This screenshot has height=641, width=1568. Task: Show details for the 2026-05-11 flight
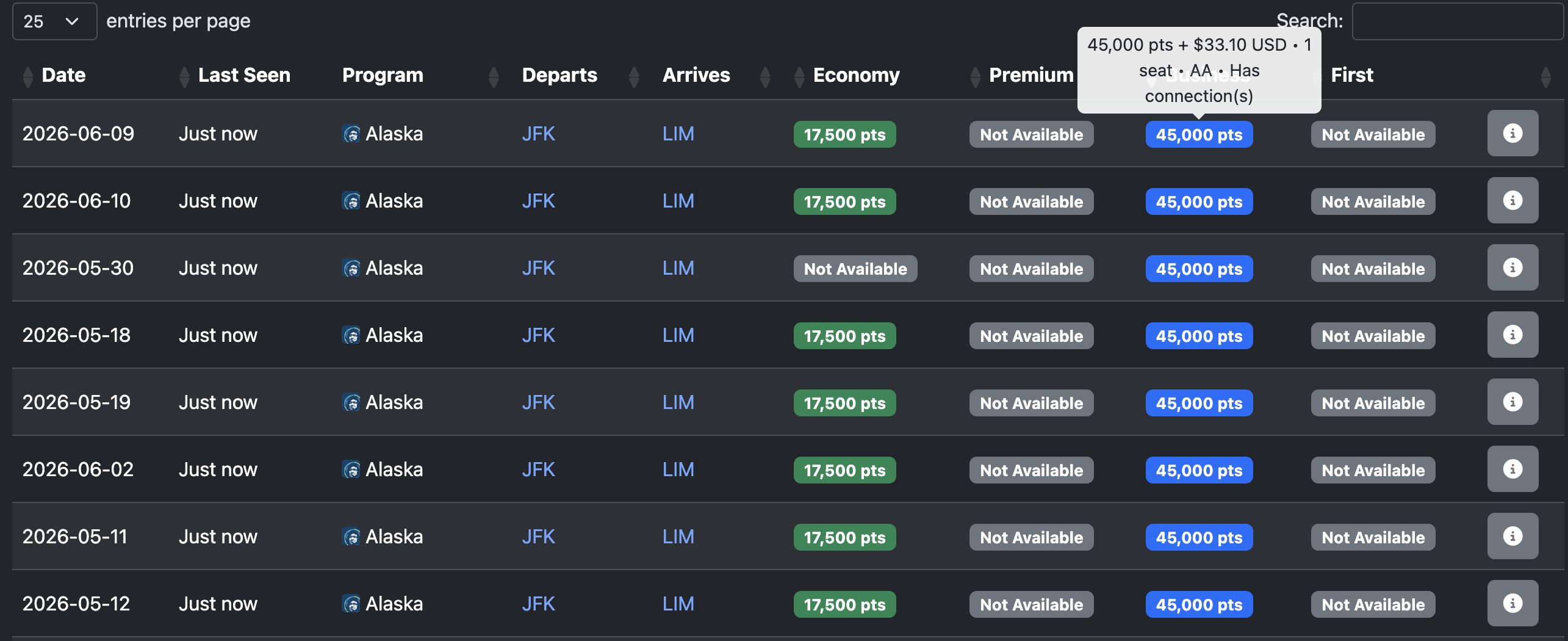(1512, 536)
